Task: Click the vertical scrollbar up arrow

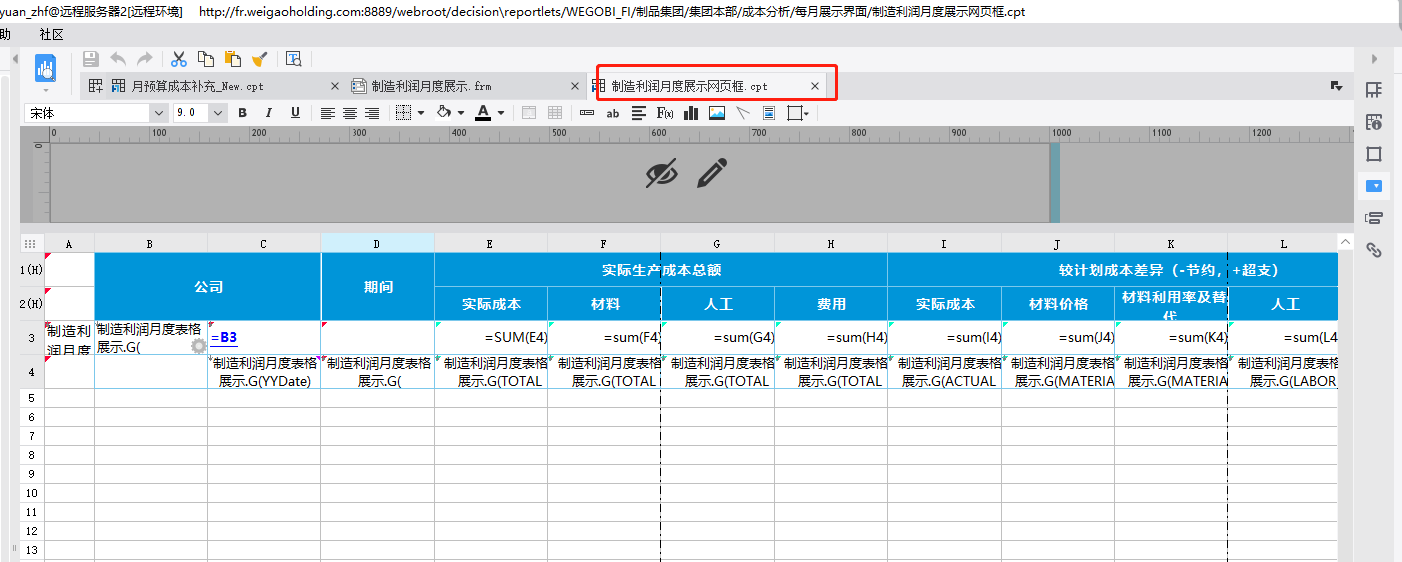Action: [x=1345, y=243]
